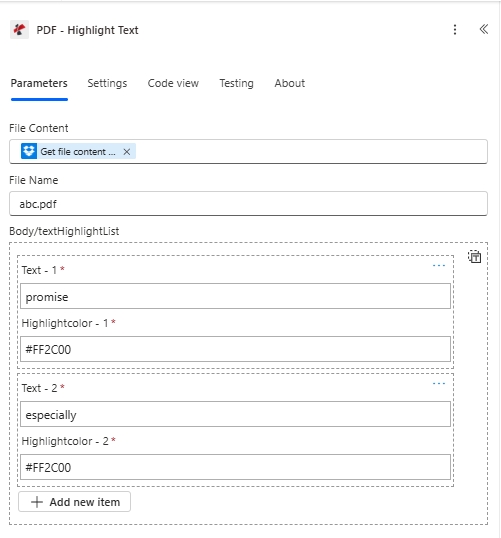Switch to the Settings tab
Screen dimensions: 501x538
pyautogui.click(x=107, y=83)
